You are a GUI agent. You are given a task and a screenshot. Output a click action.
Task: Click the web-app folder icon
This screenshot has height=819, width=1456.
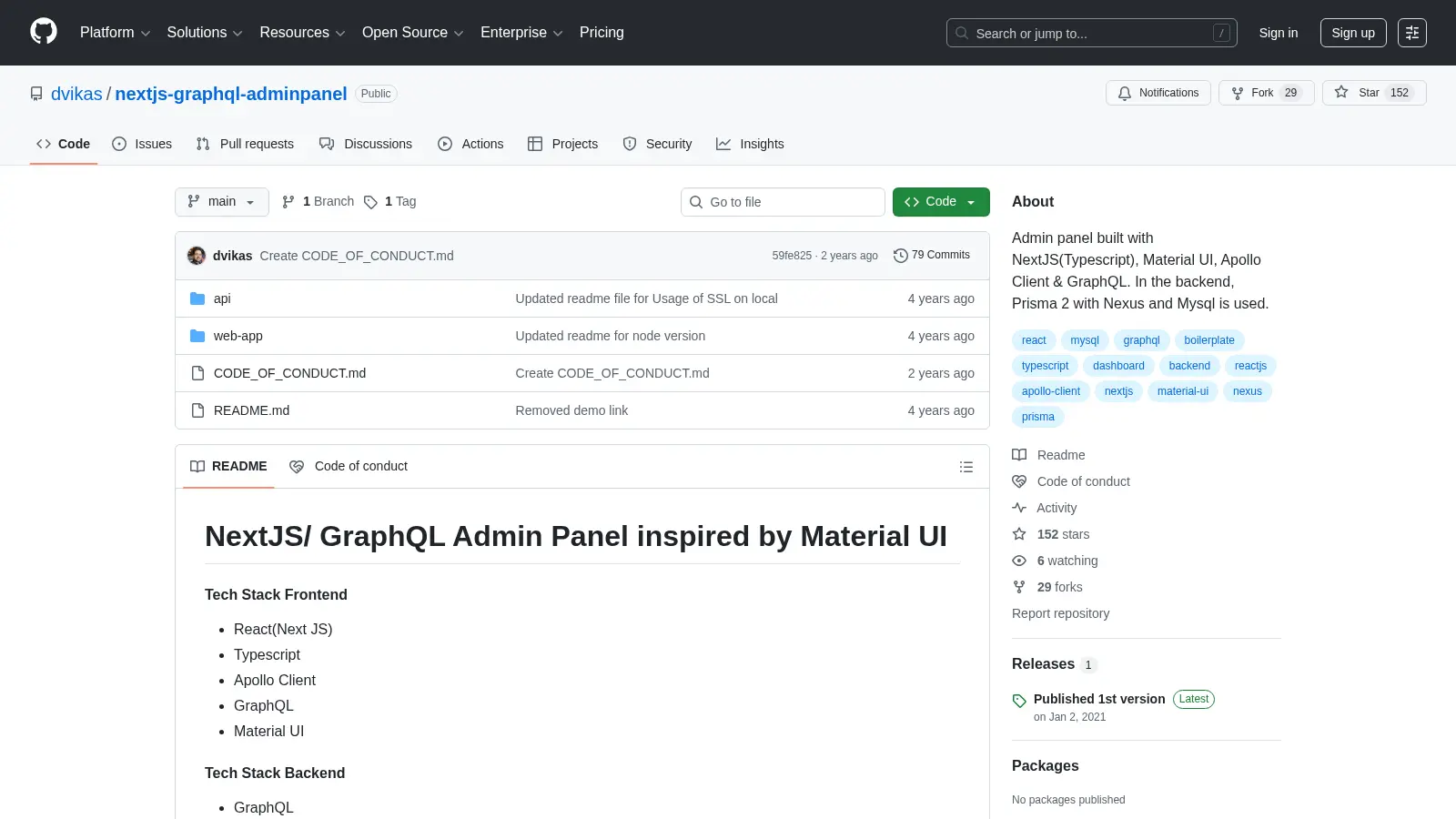197,336
